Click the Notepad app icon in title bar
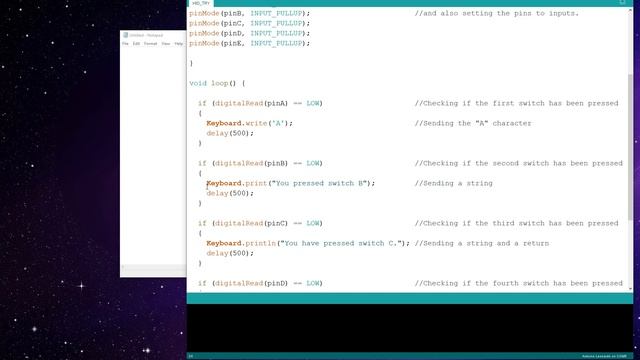 [x=125, y=35]
